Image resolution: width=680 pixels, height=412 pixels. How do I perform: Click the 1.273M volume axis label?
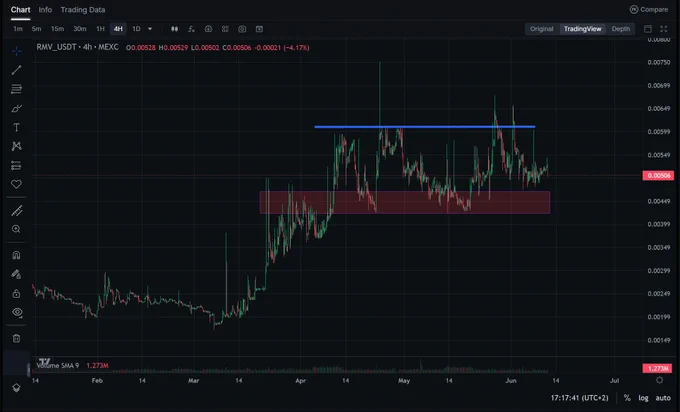[657, 369]
